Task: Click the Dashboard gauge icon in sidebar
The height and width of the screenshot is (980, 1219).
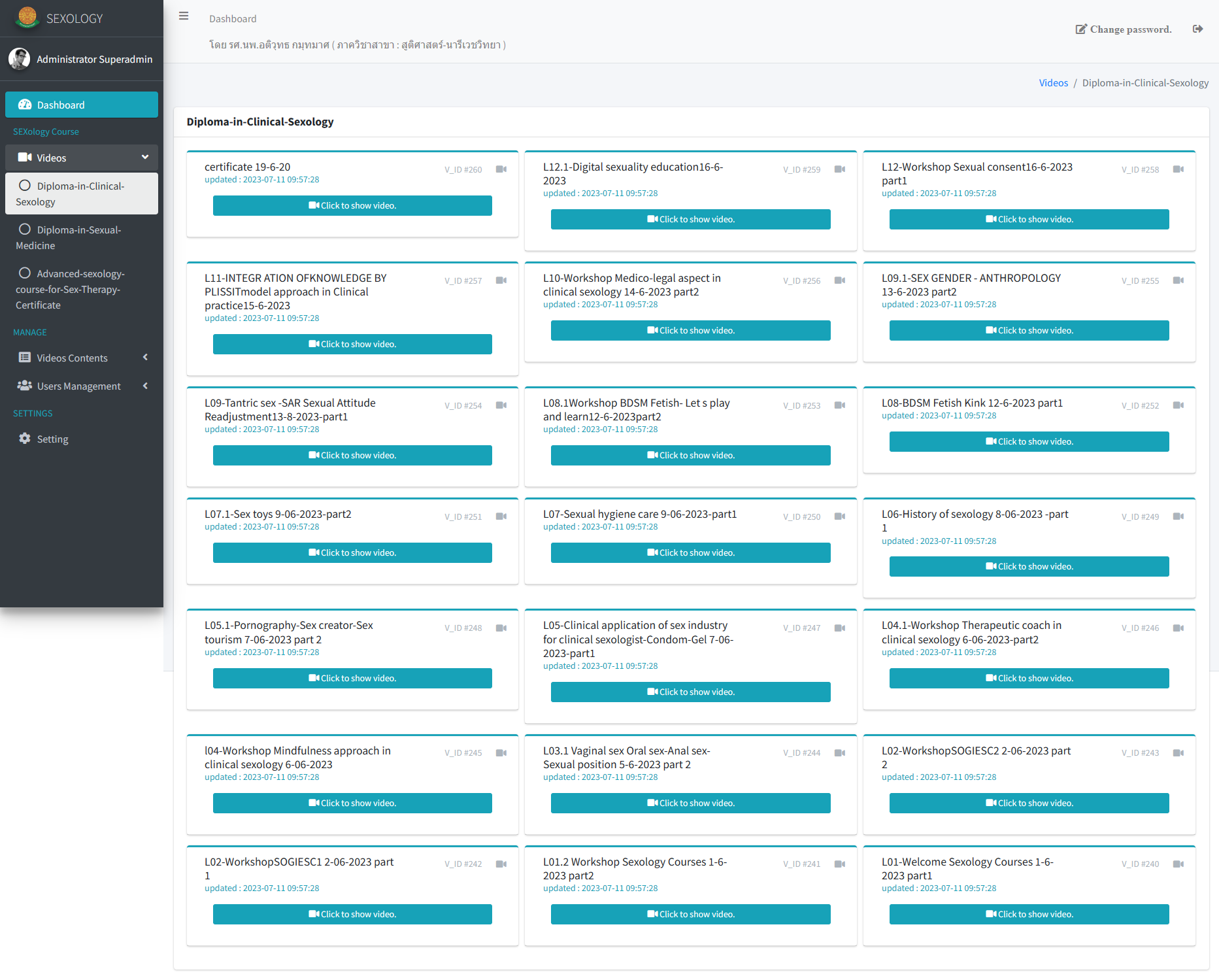Action: [25, 105]
